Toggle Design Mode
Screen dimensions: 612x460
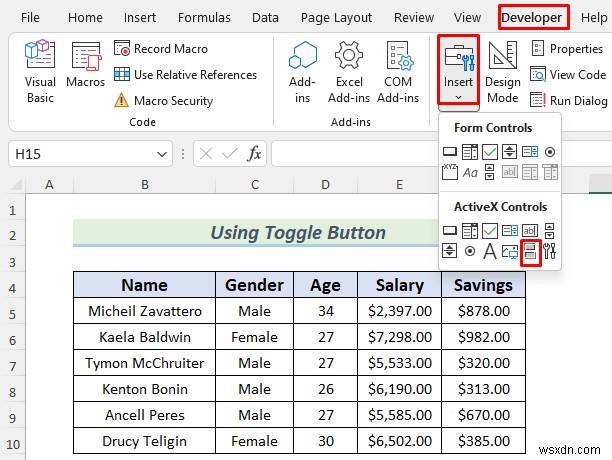pyautogui.click(x=503, y=72)
